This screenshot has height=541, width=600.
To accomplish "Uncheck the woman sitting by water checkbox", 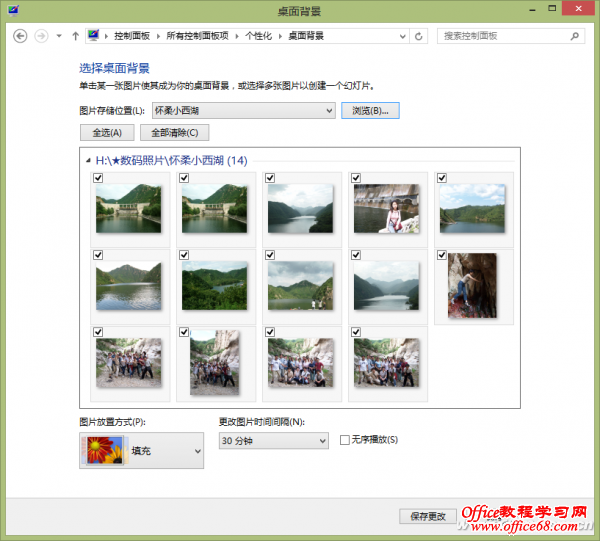I will click(x=356, y=178).
